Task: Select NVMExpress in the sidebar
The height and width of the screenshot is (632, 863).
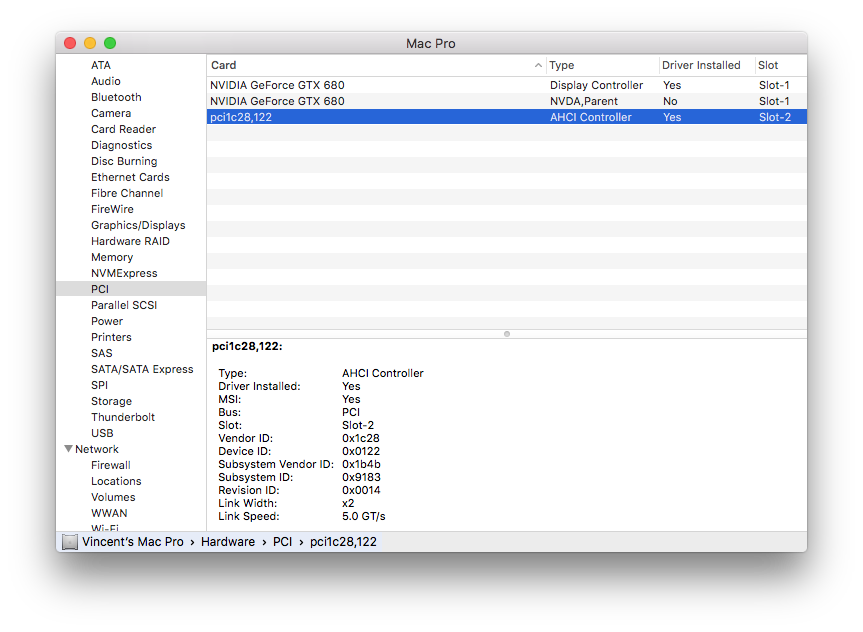Action: pyautogui.click(x=124, y=273)
